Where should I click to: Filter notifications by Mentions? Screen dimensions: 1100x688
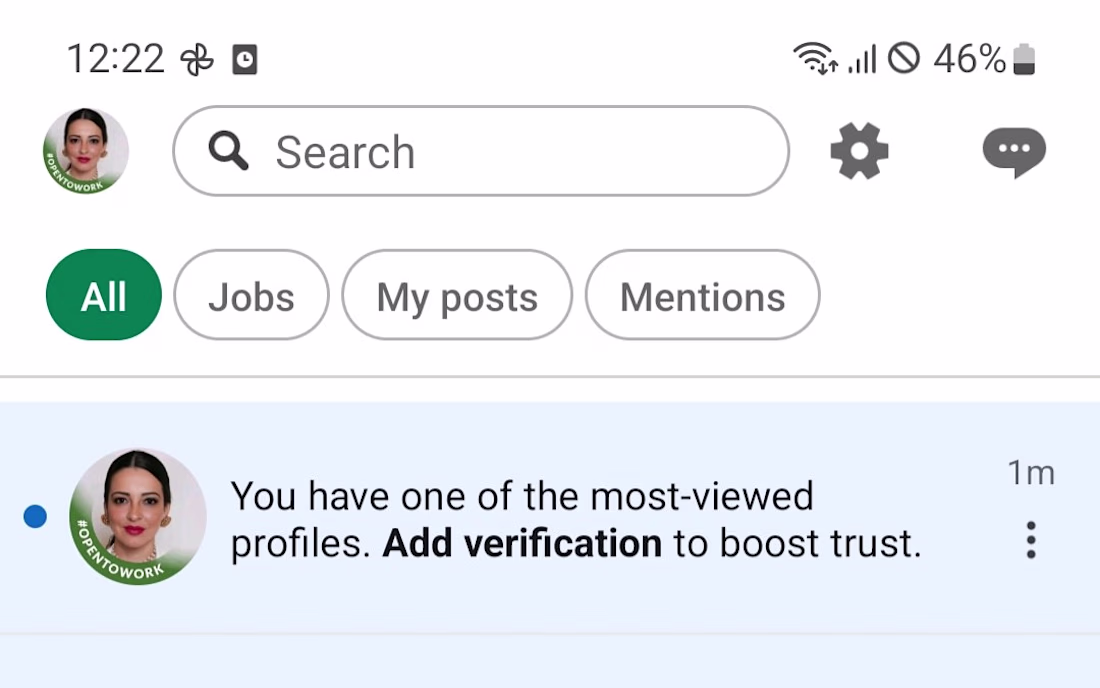click(702, 296)
